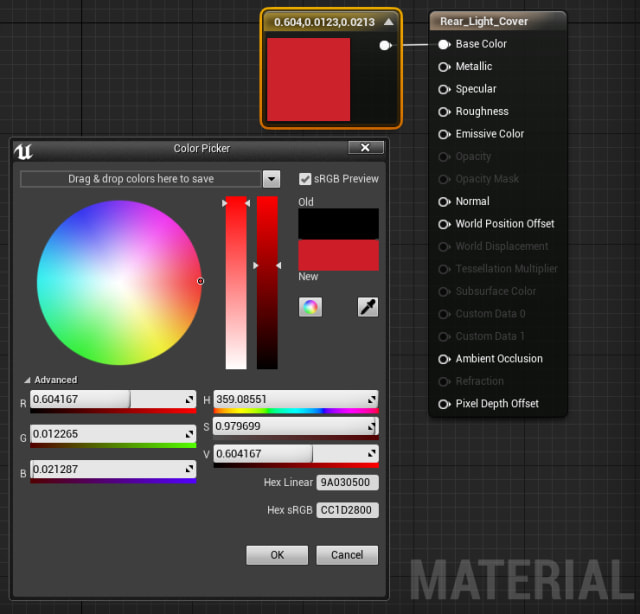This screenshot has width=640, height=614.
Task: Click the R value spin arrow
Action: pyautogui.click(x=189, y=399)
